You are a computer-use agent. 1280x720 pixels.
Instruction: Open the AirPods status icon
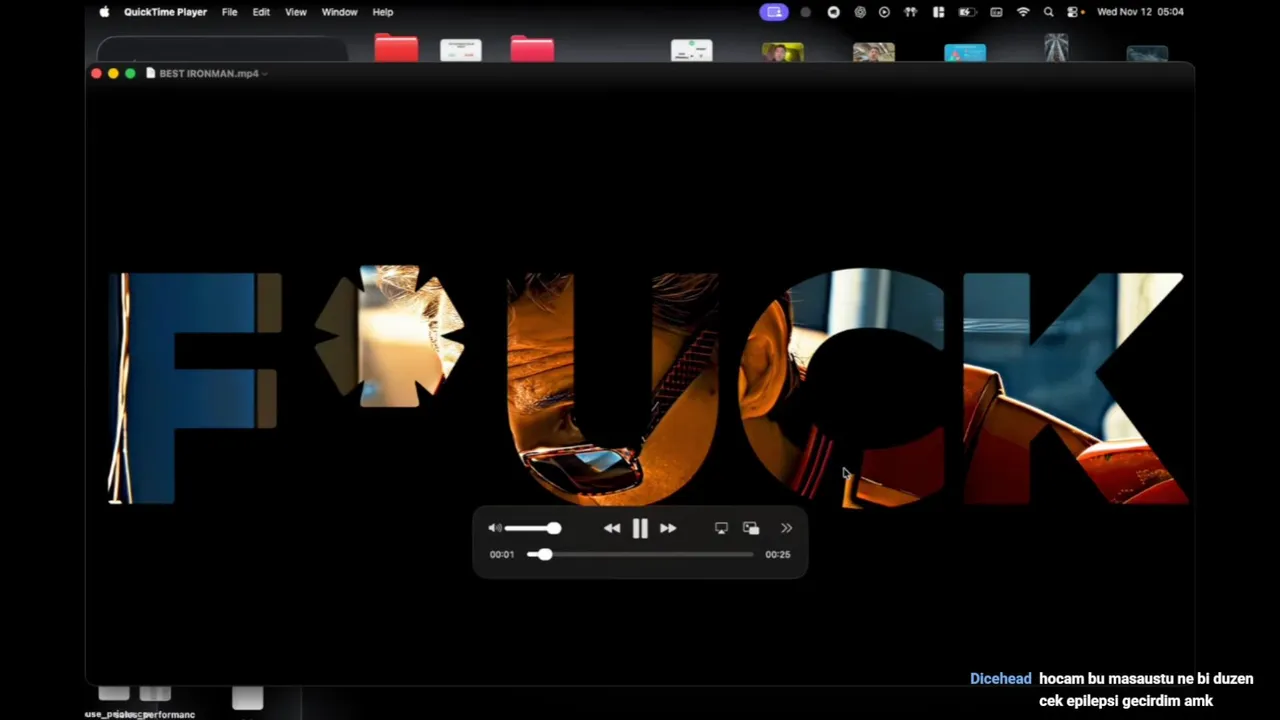pyautogui.click(x=910, y=12)
